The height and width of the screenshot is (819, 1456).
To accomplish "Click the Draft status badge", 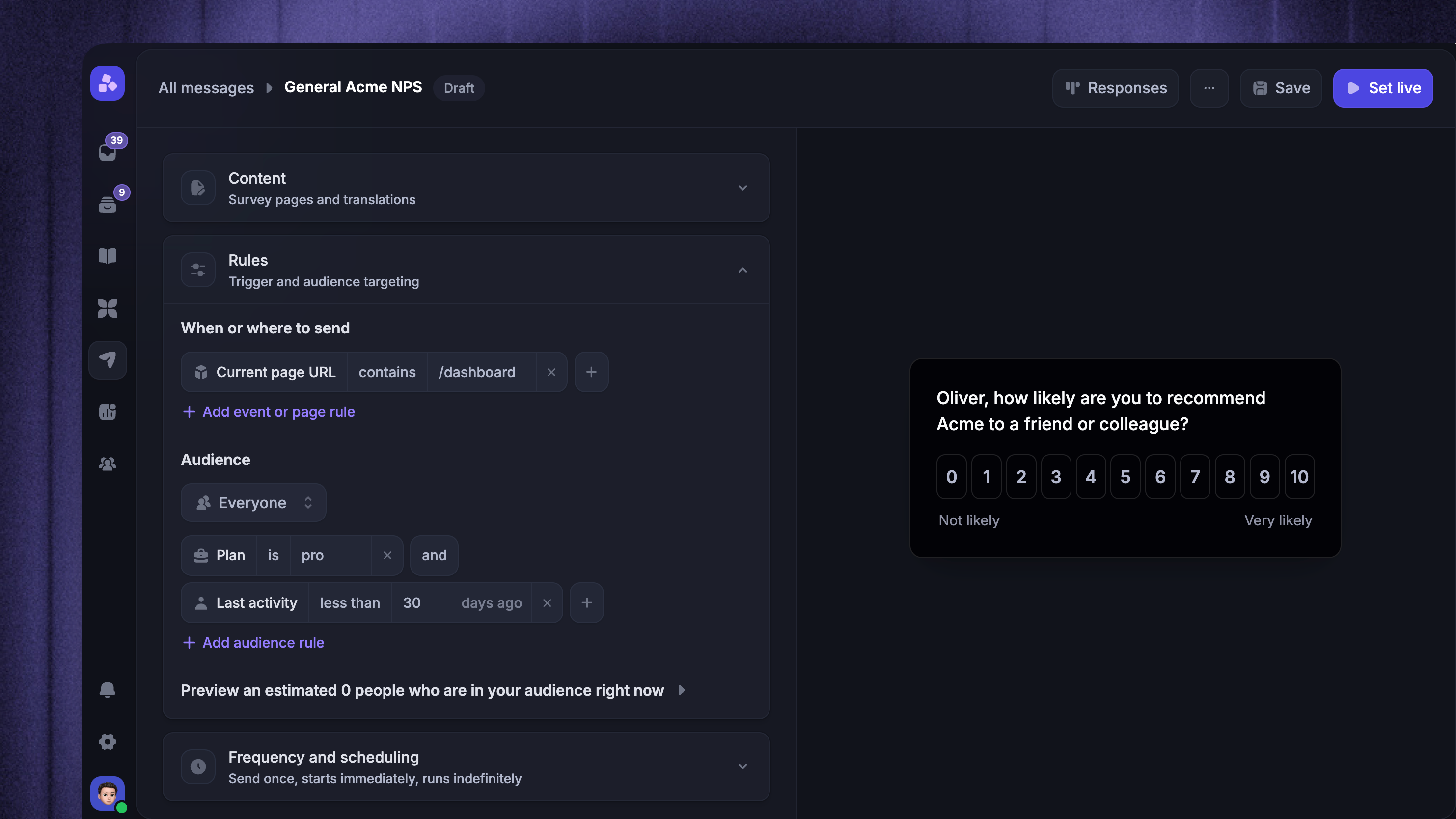I will pos(459,88).
